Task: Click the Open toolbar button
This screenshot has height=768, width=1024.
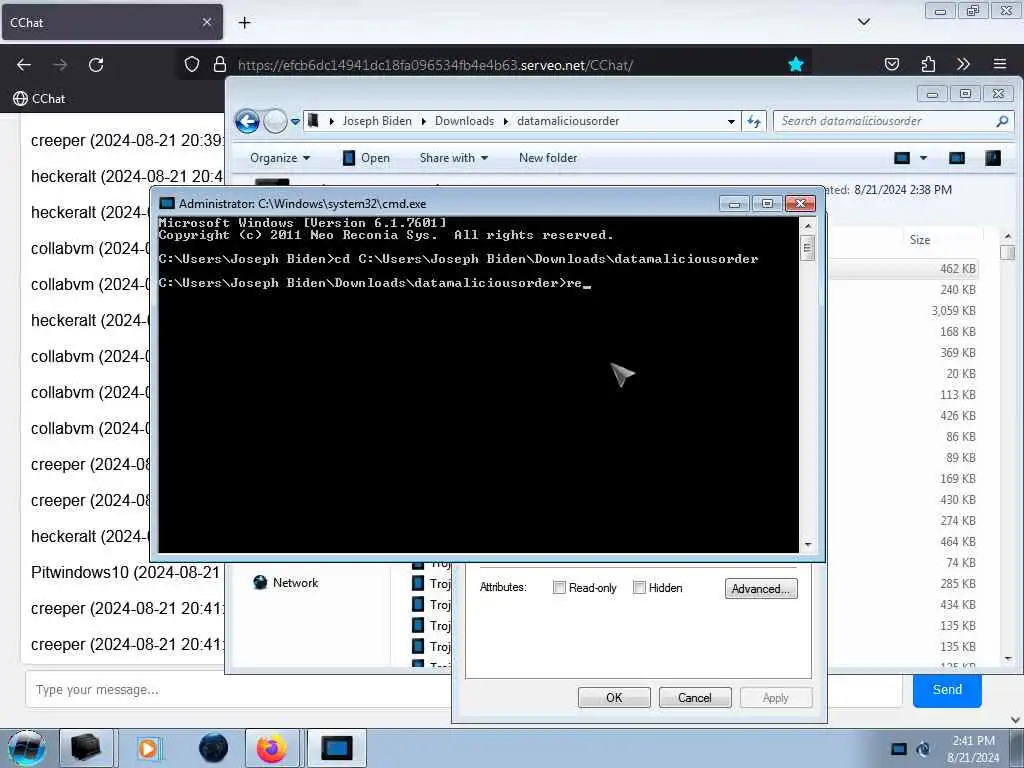Action: 366,158
